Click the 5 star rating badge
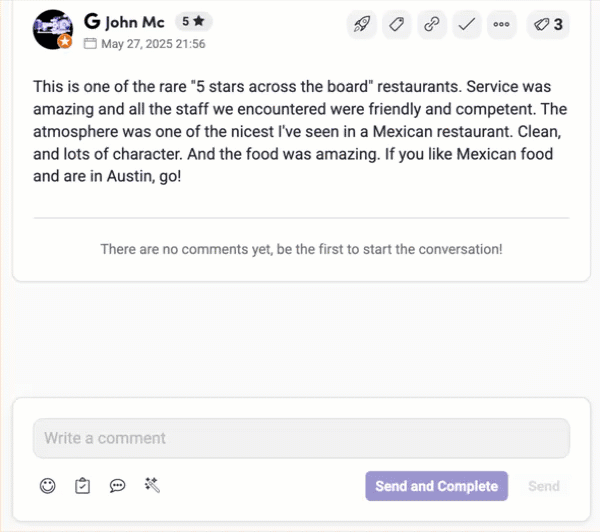Image resolution: width=600 pixels, height=532 pixels. [193, 21]
